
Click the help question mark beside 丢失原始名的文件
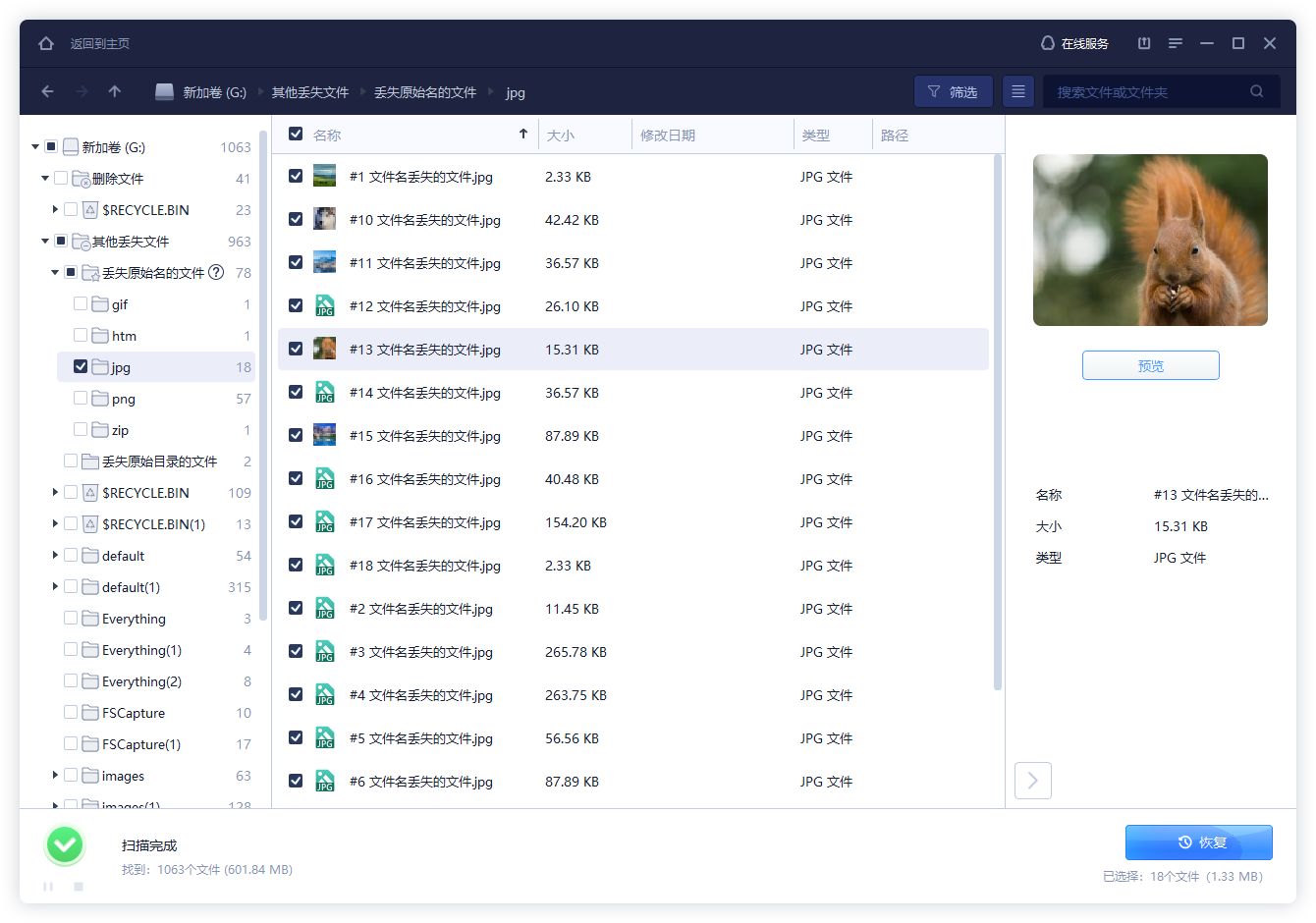click(x=216, y=273)
